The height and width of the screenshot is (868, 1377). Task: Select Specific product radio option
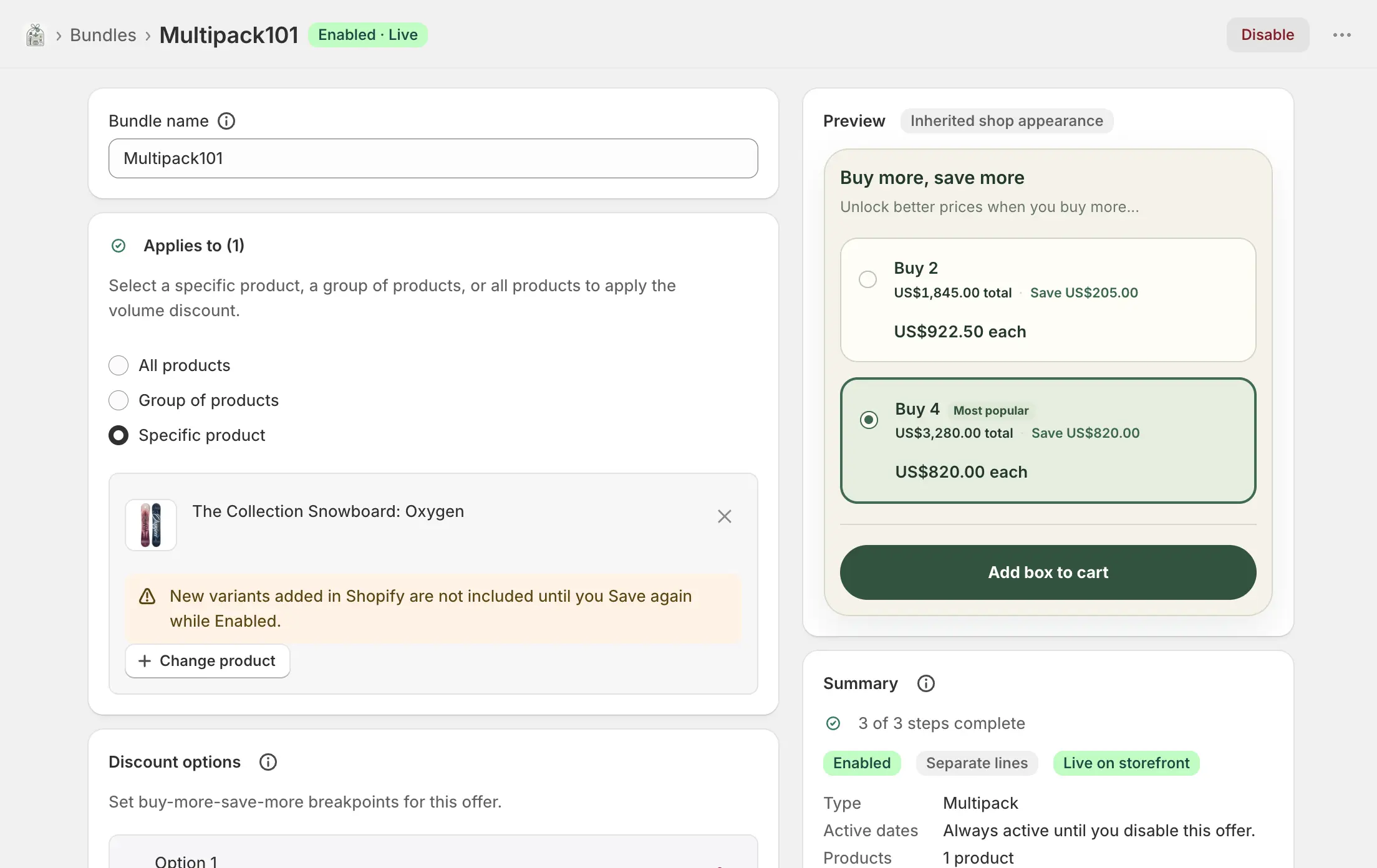(118, 435)
